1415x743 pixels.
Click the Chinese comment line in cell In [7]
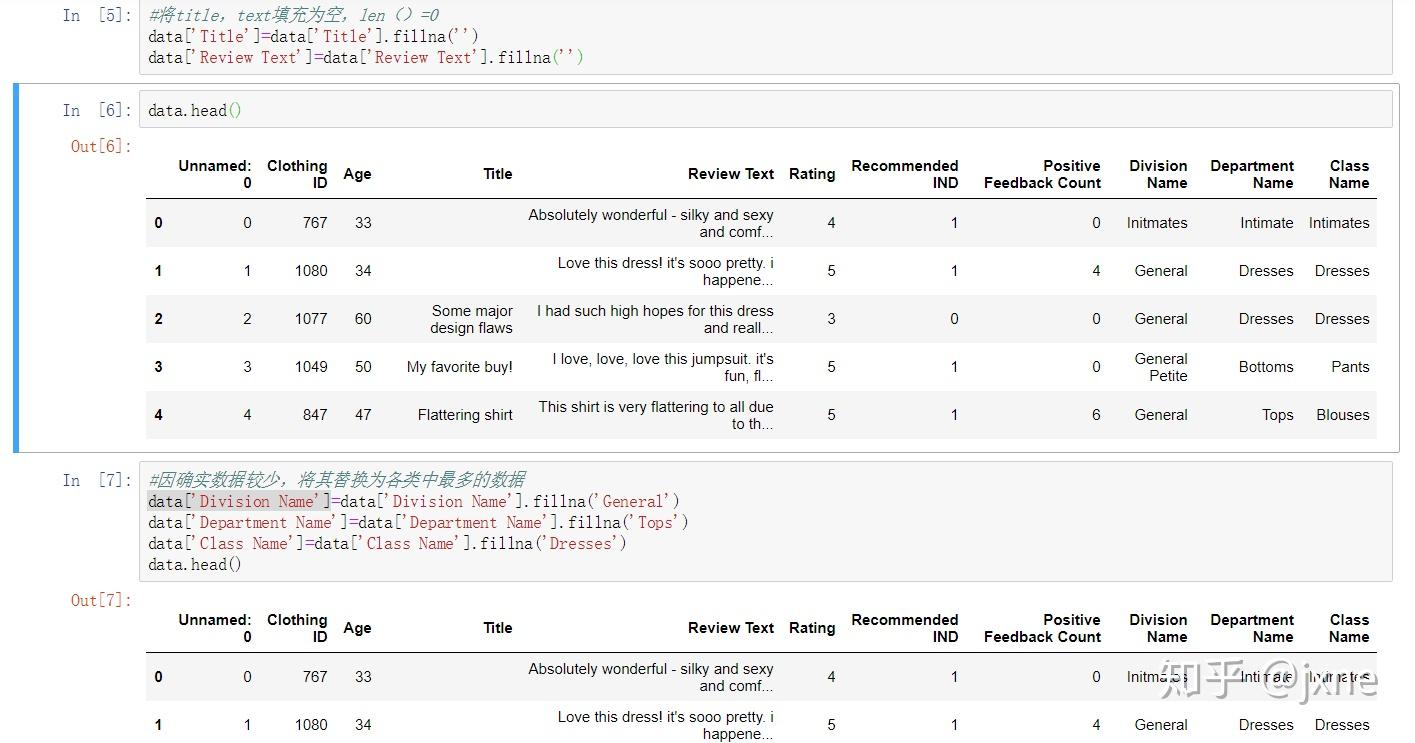point(338,480)
